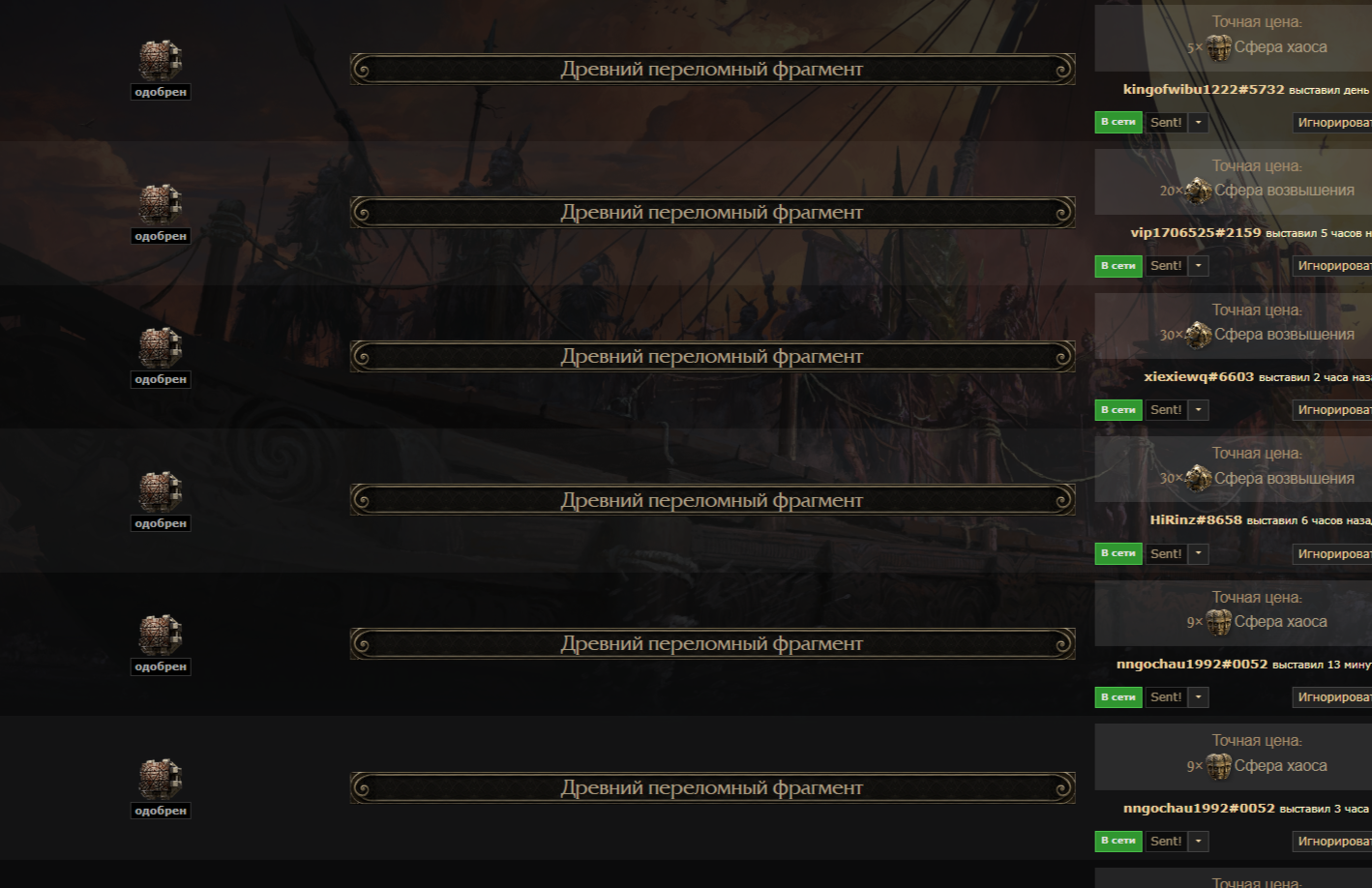Open dropdown arrow next to kingofwibu1222 Sent!
This screenshot has height=888, width=1372.
tap(1199, 123)
